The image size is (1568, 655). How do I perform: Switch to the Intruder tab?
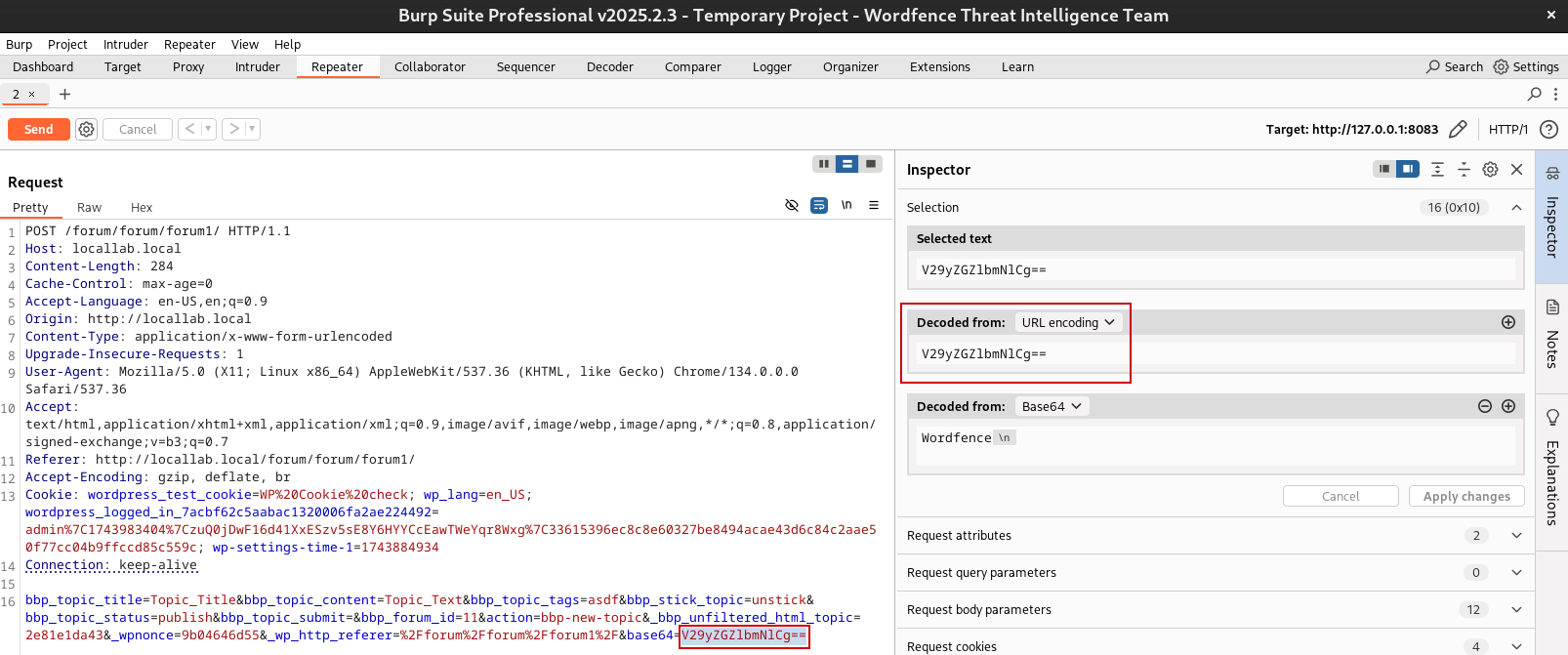coord(257,66)
